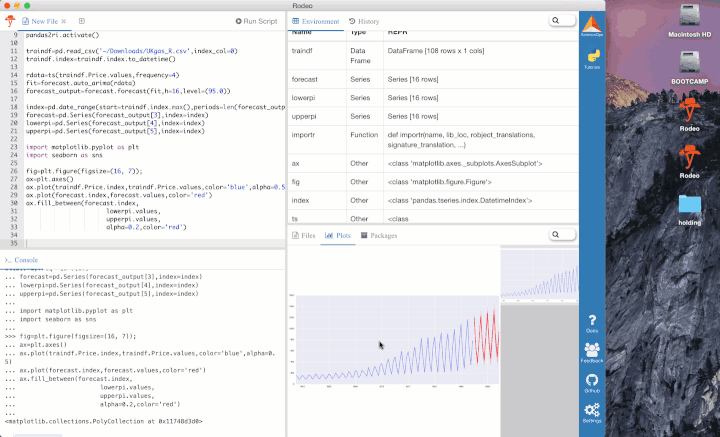Open the Python Tutorials sidebar icon
The height and width of the screenshot is (437, 720).
(x=592, y=59)
